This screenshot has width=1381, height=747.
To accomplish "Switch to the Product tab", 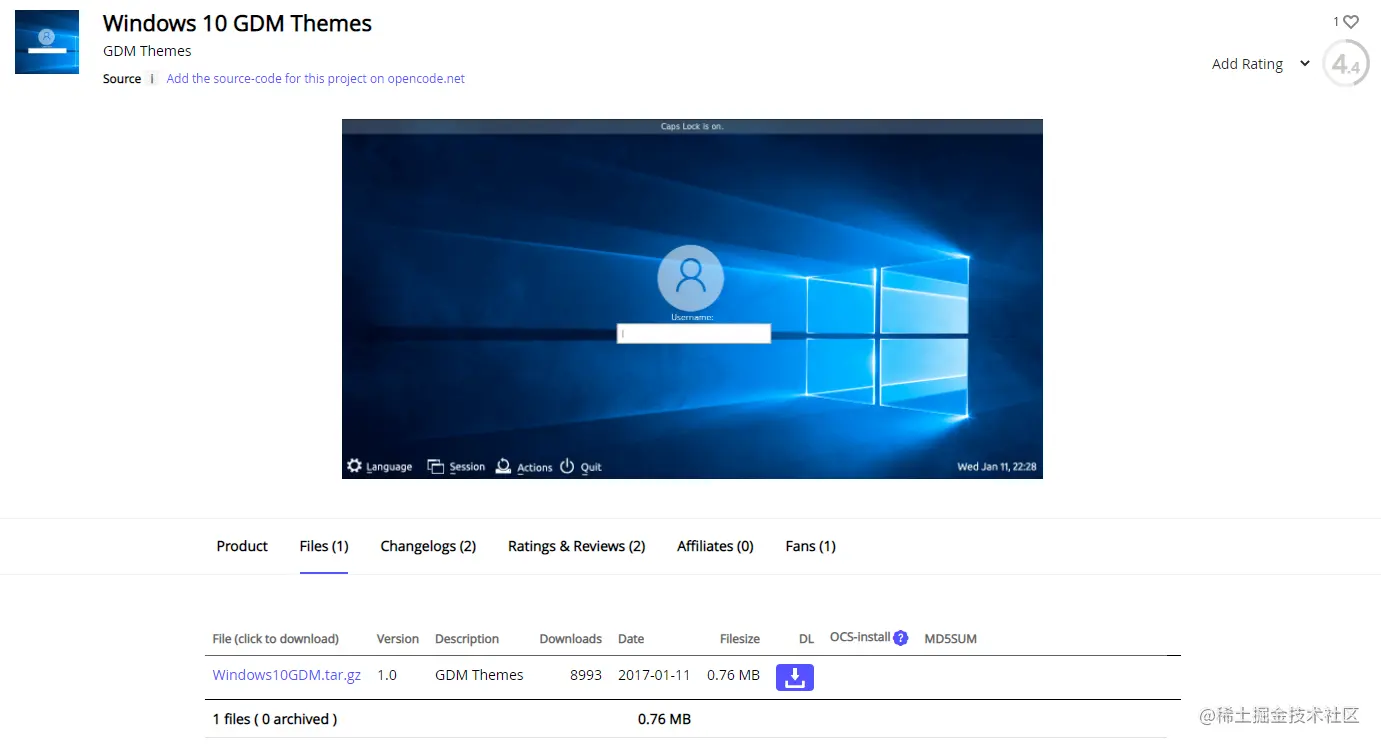I will (x=242, y=546).
